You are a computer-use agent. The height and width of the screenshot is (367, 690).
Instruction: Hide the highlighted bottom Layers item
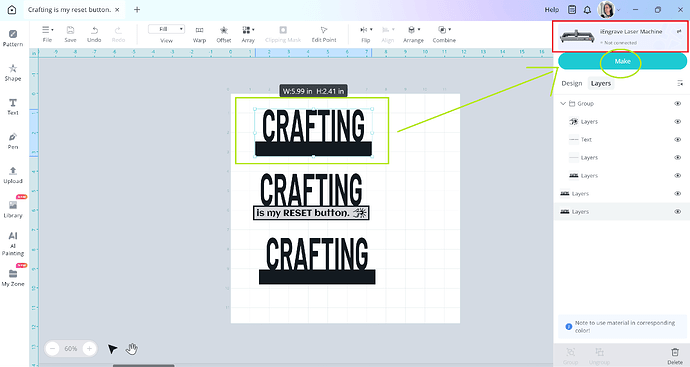click(x=678, y=212)
